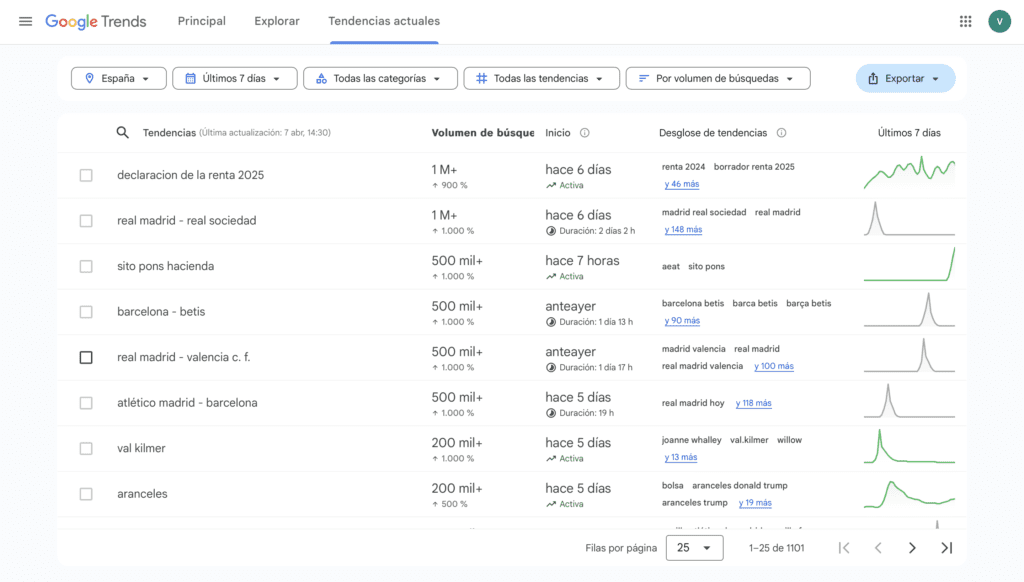Click the 'y 90 más' link

coord(682,321)
